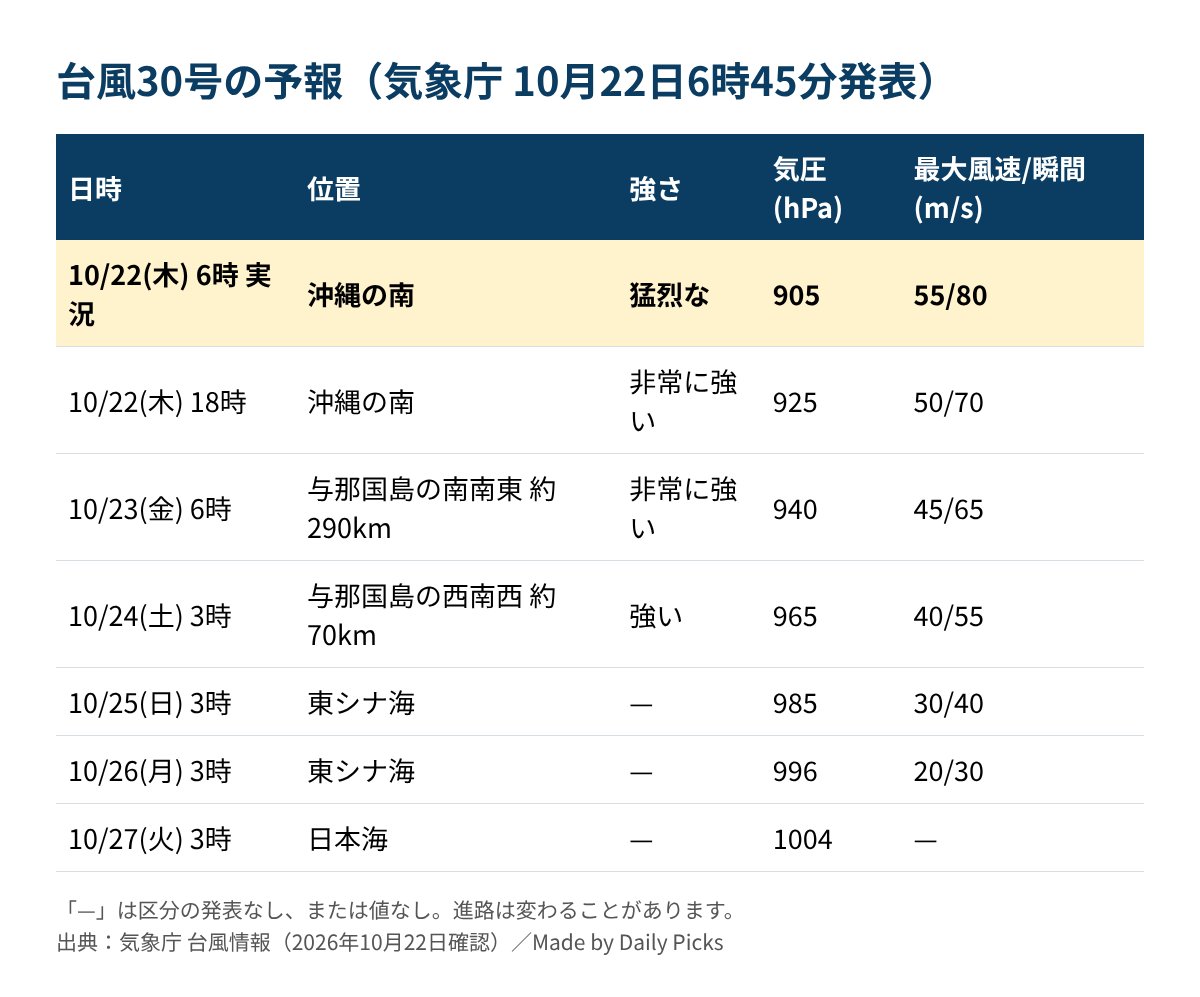Select the 10/25(日) 3時 date cell
Screen dimensions: 1200x997
[x=151, y=703]
